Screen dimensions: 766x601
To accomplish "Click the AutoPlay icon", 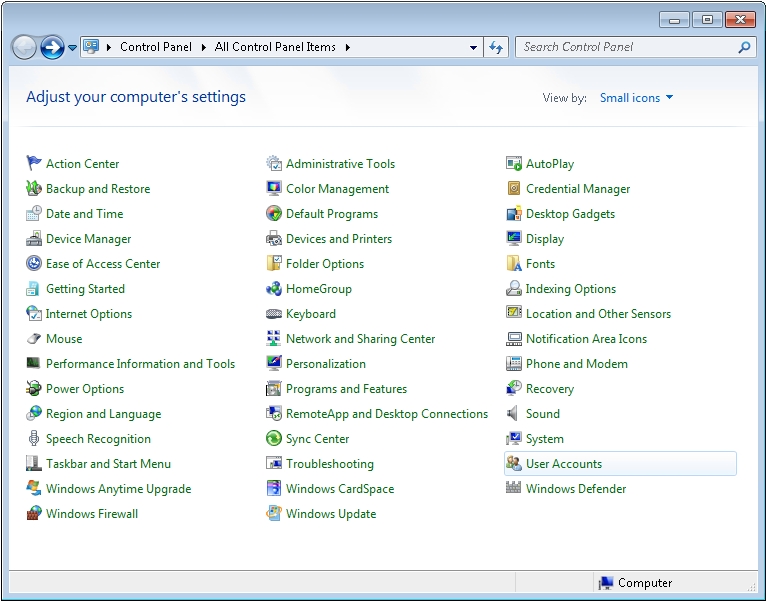I will click(x=513, y=163).
